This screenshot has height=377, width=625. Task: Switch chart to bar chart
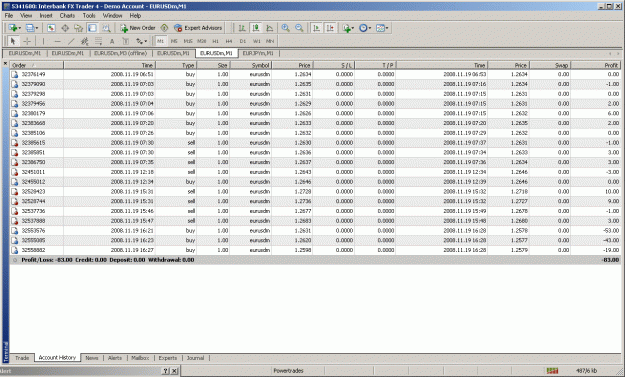click(242, 28)
